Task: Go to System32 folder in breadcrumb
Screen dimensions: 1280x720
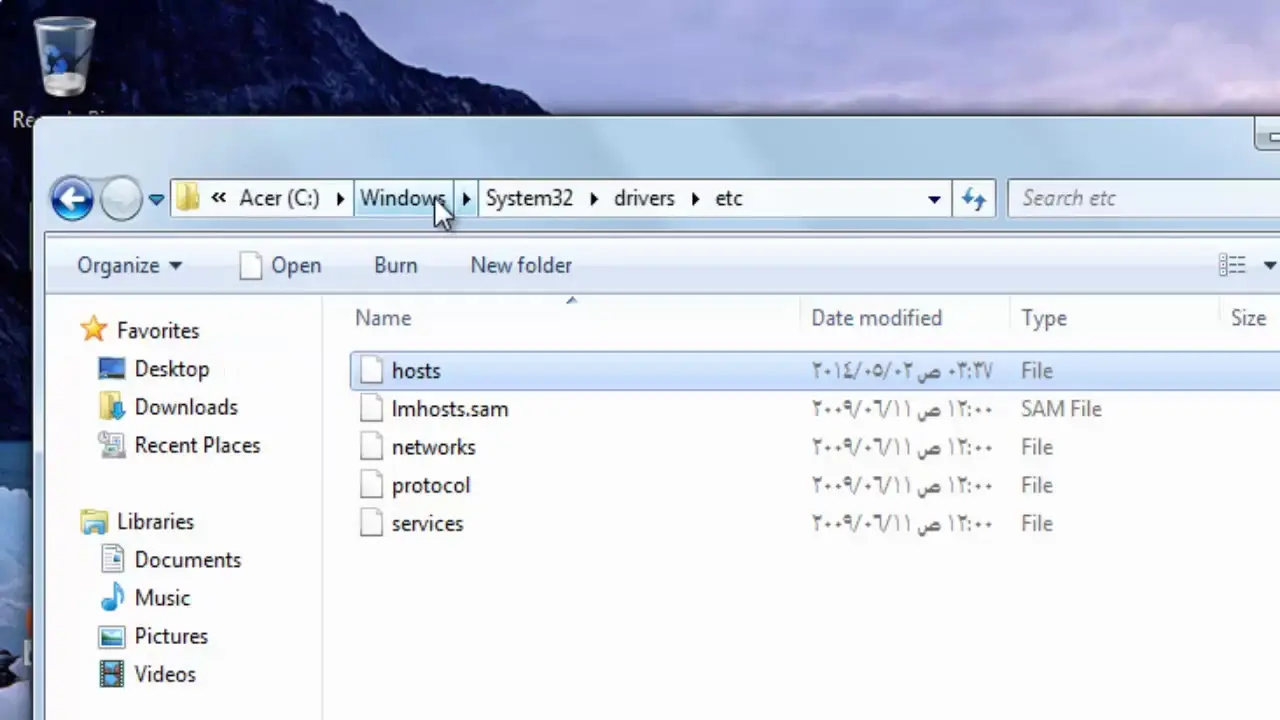Action: [529, 198]
